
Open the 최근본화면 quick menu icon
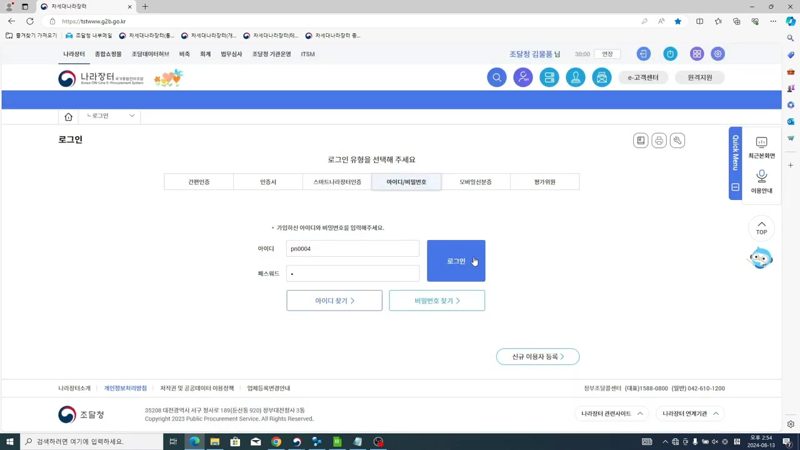[x=761, y=147]
